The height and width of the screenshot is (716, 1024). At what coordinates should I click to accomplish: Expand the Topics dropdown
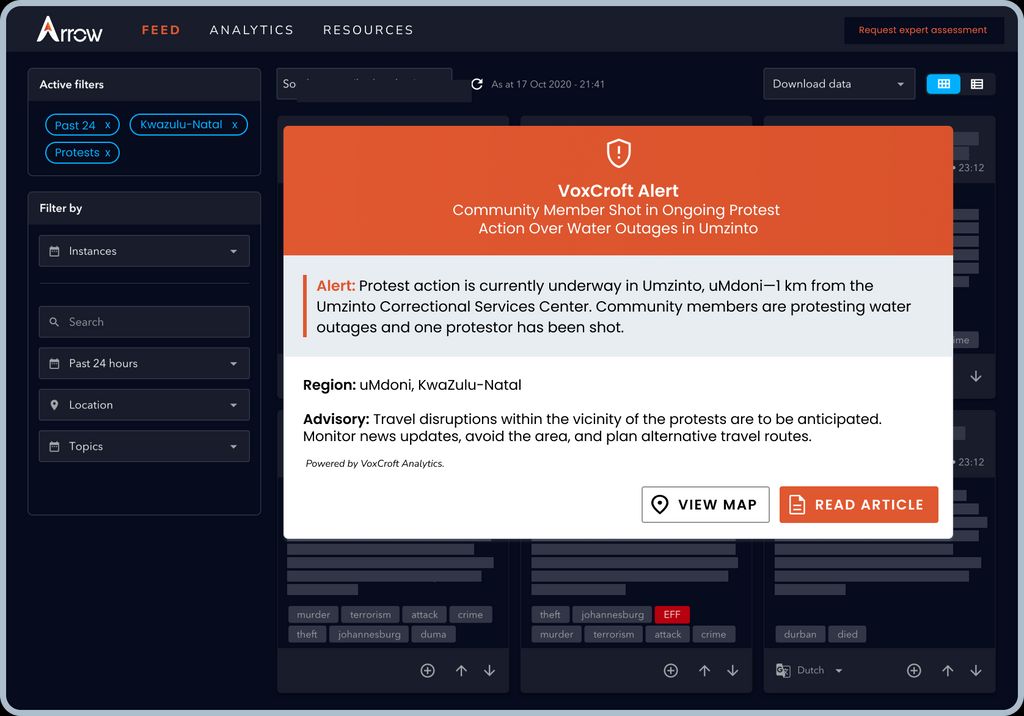(144, 446)
